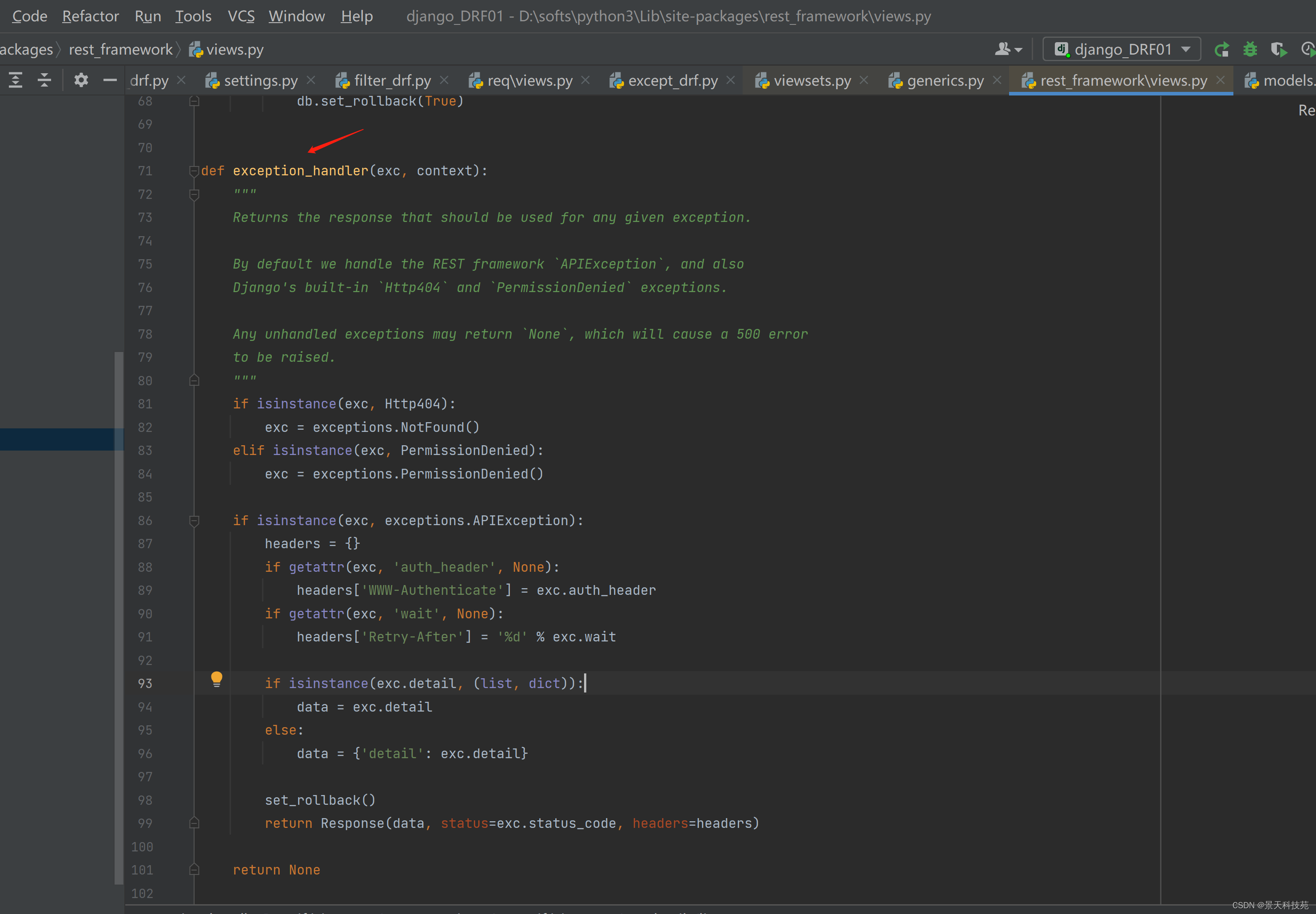The image size is (1316, 914).
Task: Switch to the settings.py tab
Action: coord(261,81)
